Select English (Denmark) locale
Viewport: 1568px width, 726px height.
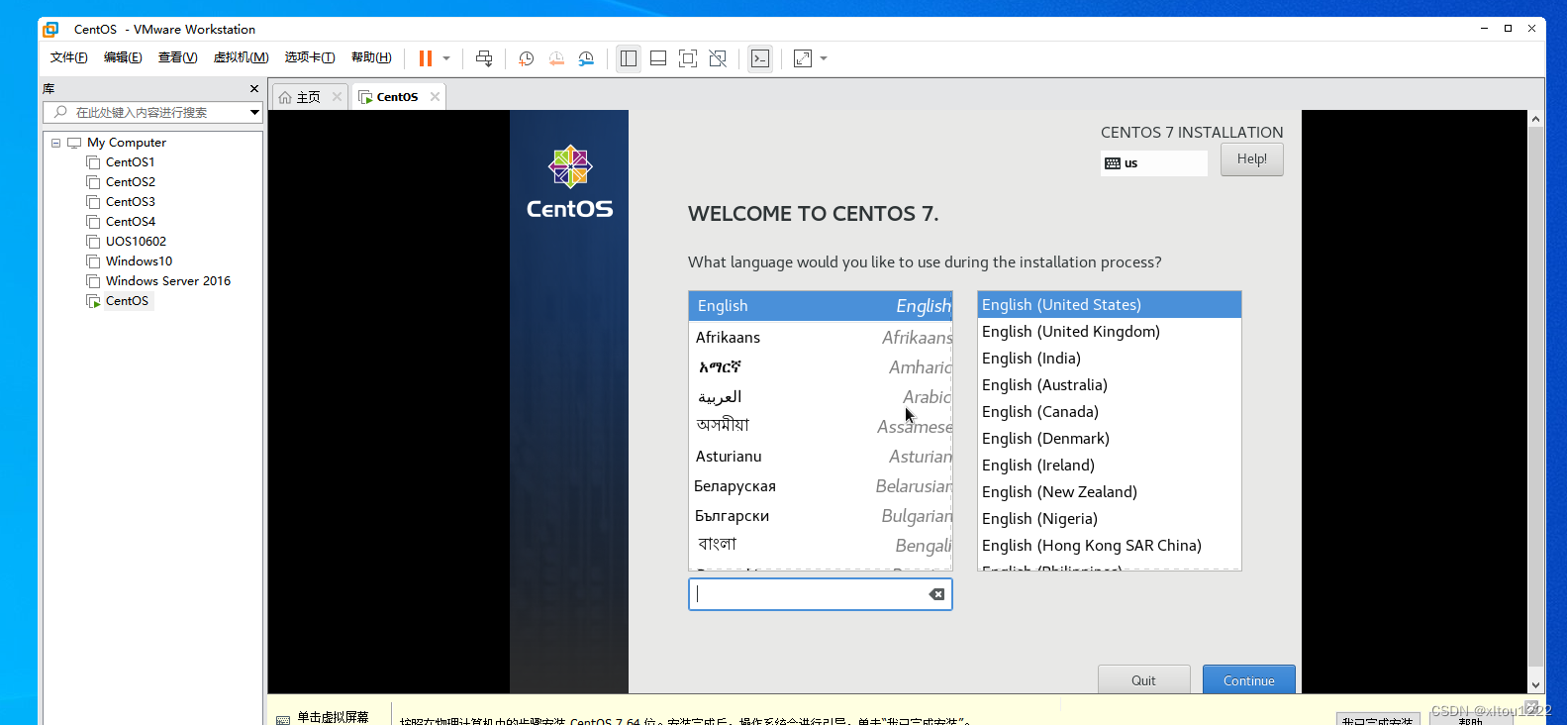(x=1109, y=439)
